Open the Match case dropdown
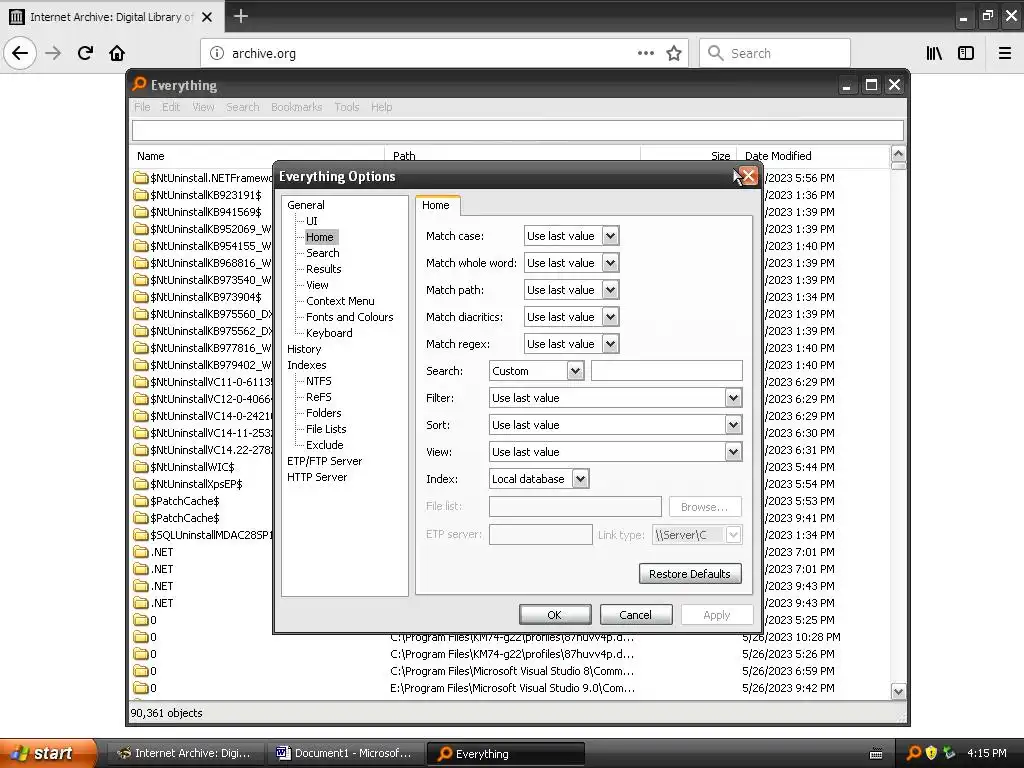 pyautogui.click(x=610, y=236)
